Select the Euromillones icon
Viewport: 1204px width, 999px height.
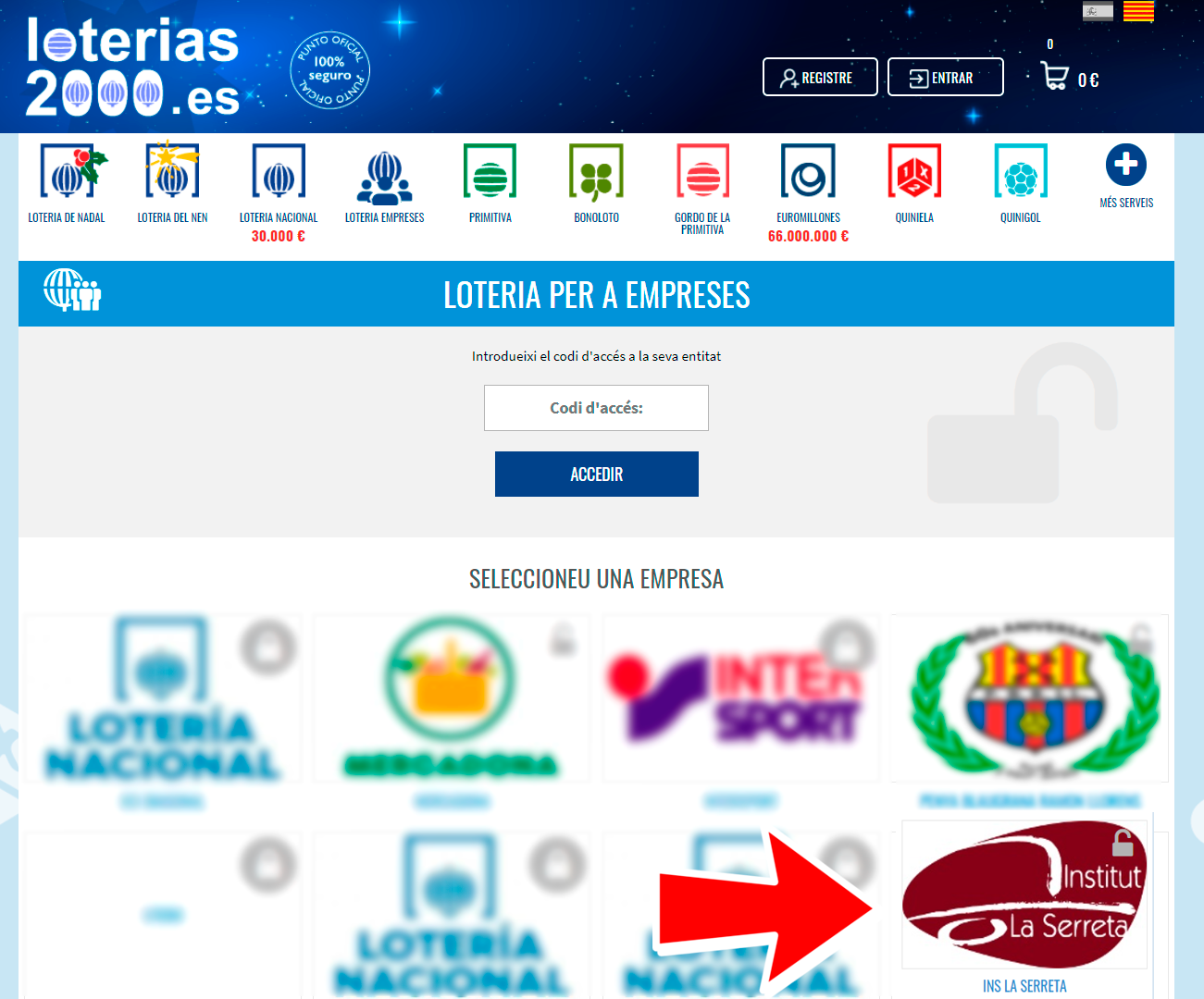point(808,171)
